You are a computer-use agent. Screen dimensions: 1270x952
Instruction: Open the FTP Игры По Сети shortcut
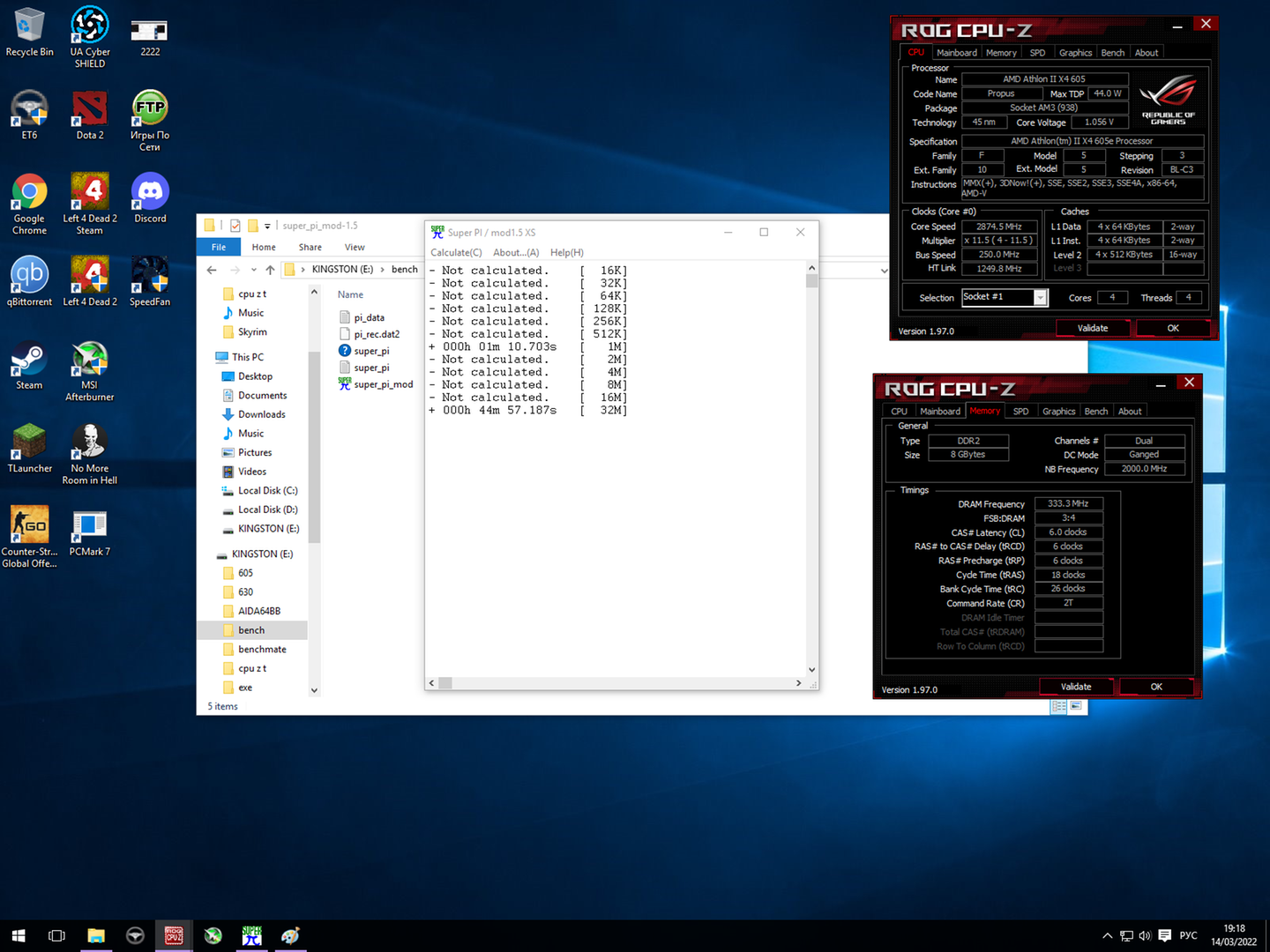(150, 122)
